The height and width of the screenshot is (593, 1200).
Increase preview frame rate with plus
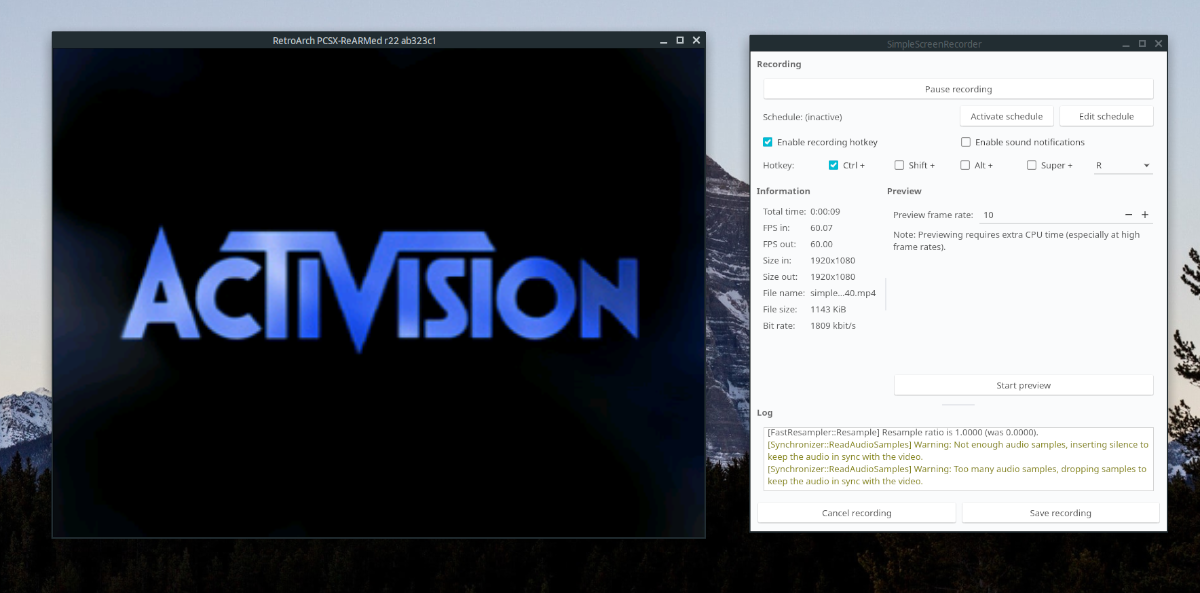[x=1145, y=215]
